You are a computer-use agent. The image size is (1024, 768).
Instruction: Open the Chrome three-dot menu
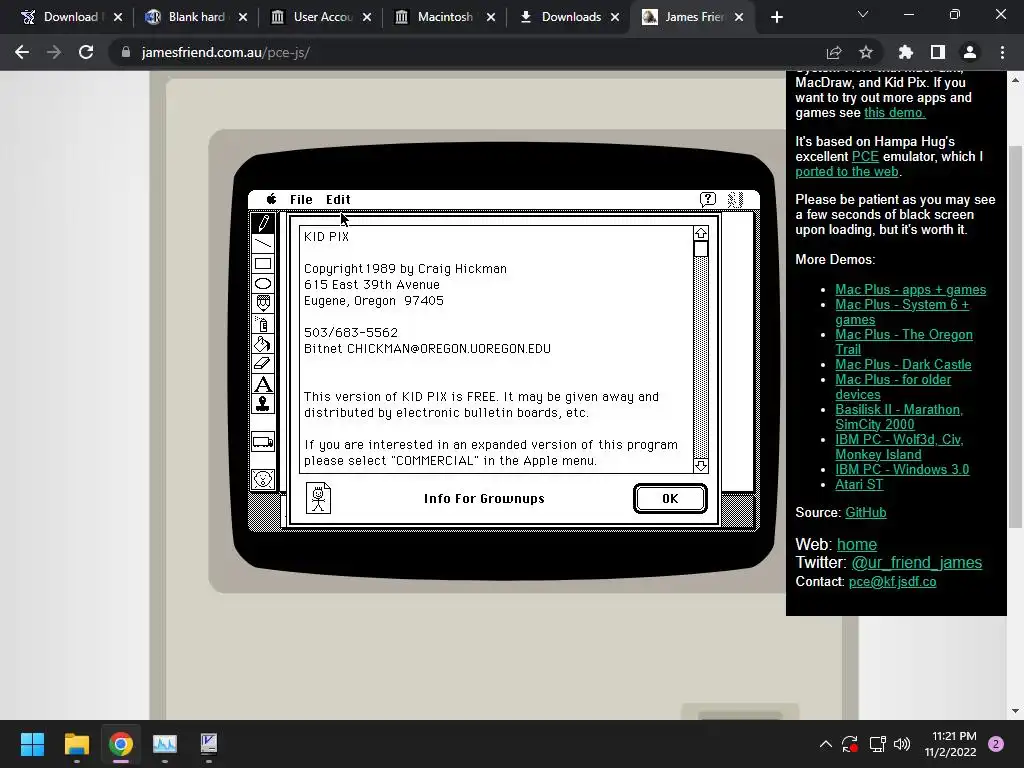[x=1002, y=52]
